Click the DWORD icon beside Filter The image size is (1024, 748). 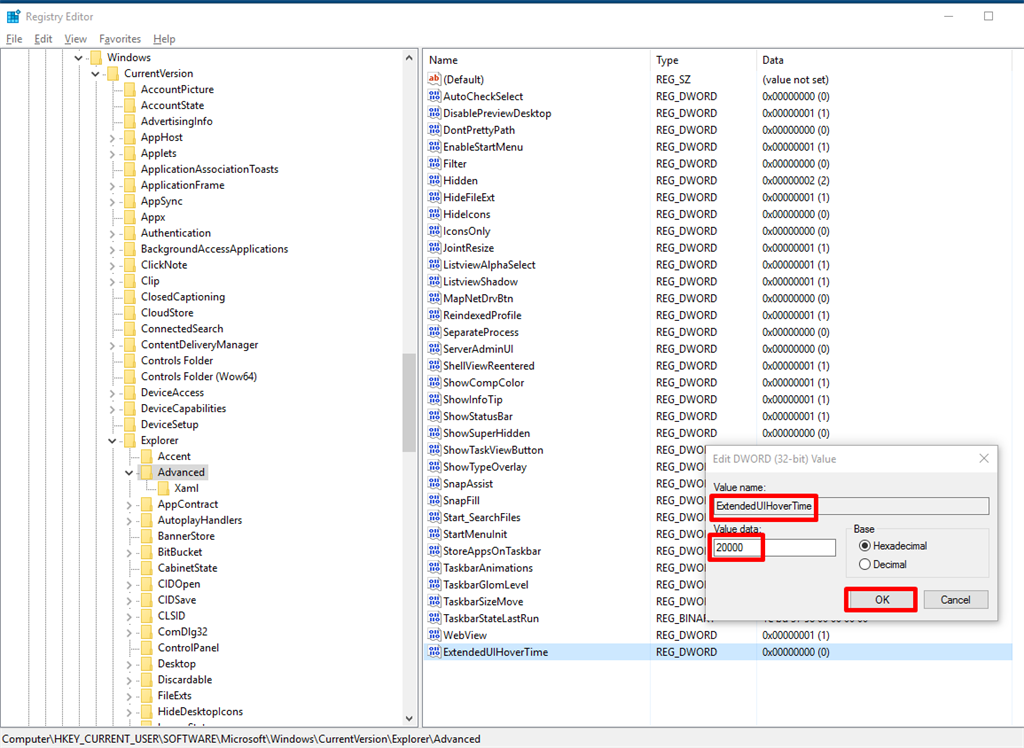[x=434, y=163]
